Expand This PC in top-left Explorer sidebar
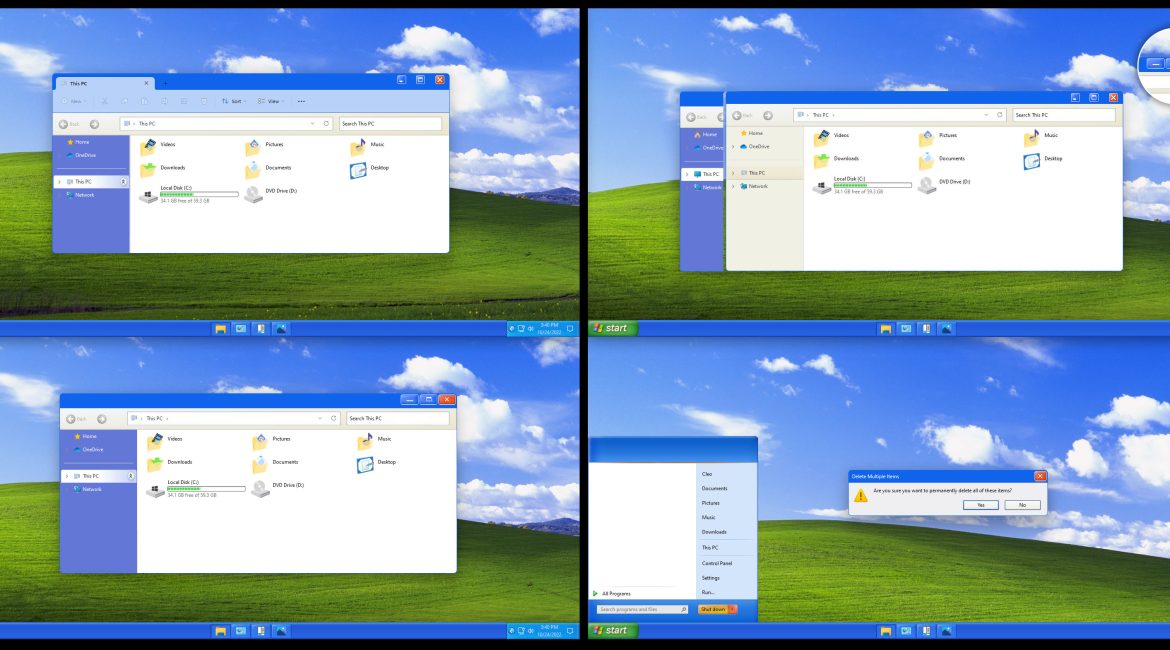Screen dimensions: 1170x650 pyautogui.click(x=60, y=182)
